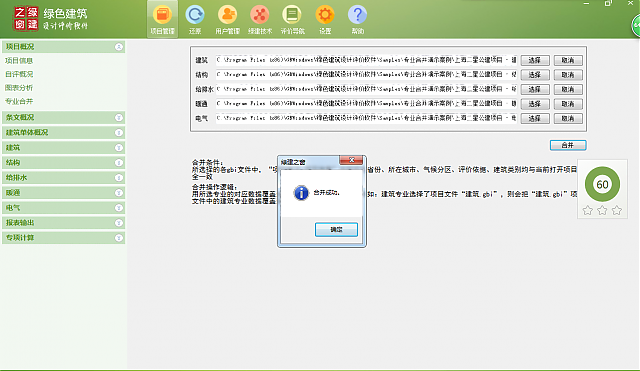Select the 绿建技术 toolbar icon

(x=260, y=19)
